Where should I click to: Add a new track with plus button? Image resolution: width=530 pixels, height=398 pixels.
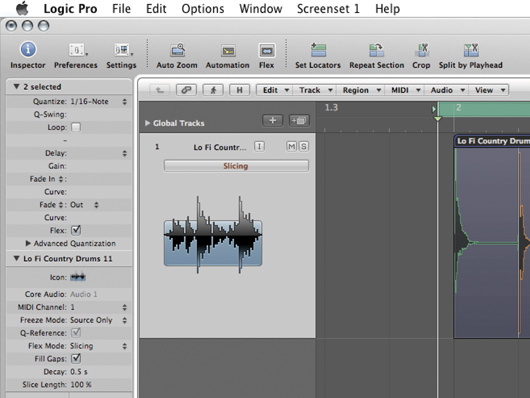272,120
